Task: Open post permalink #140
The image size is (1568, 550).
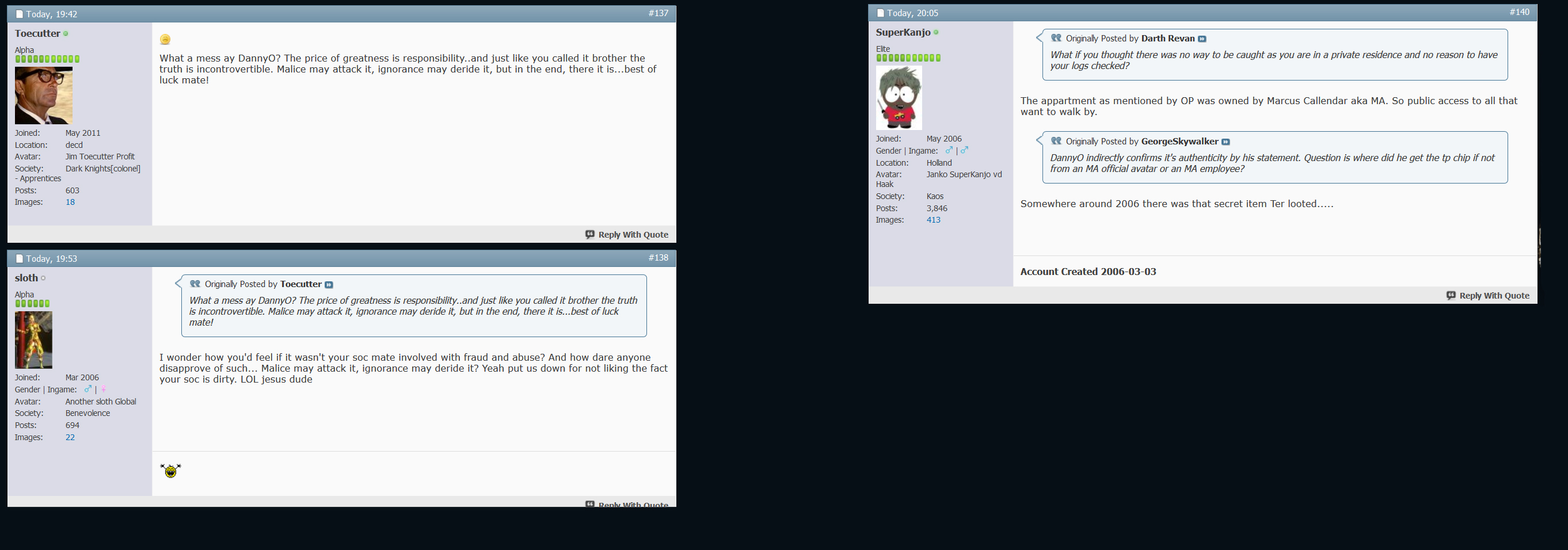Action: pos(1518,12)
